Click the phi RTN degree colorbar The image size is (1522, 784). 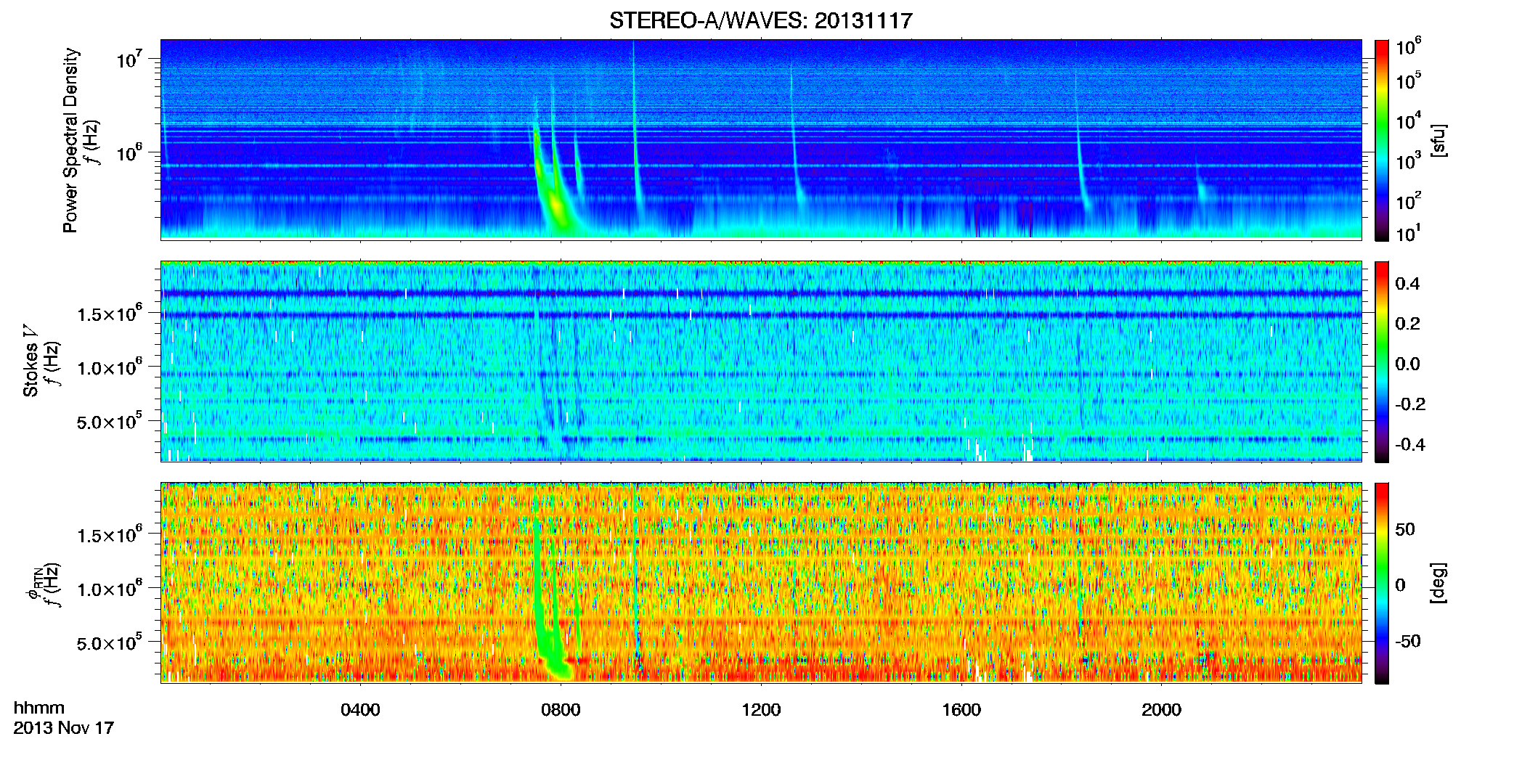coord(1382,583)
